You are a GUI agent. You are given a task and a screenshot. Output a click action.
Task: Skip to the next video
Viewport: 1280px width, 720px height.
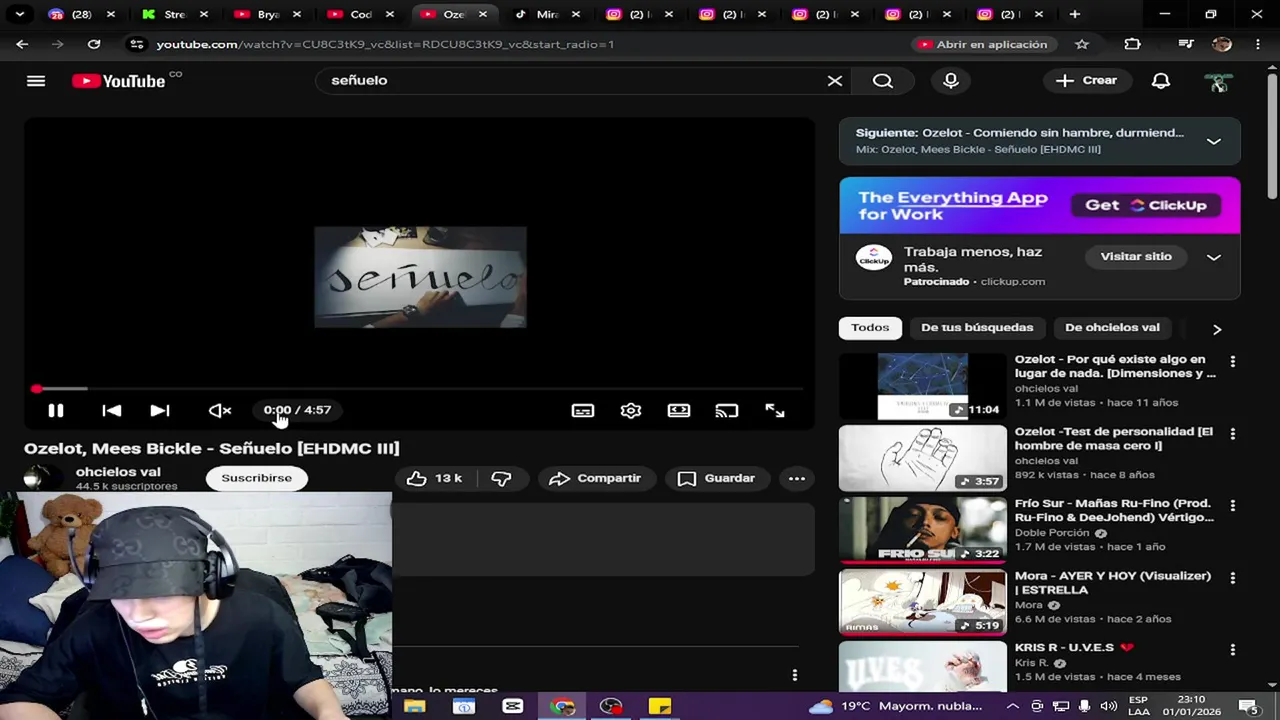pyautogui.click(x=160, y=411)
